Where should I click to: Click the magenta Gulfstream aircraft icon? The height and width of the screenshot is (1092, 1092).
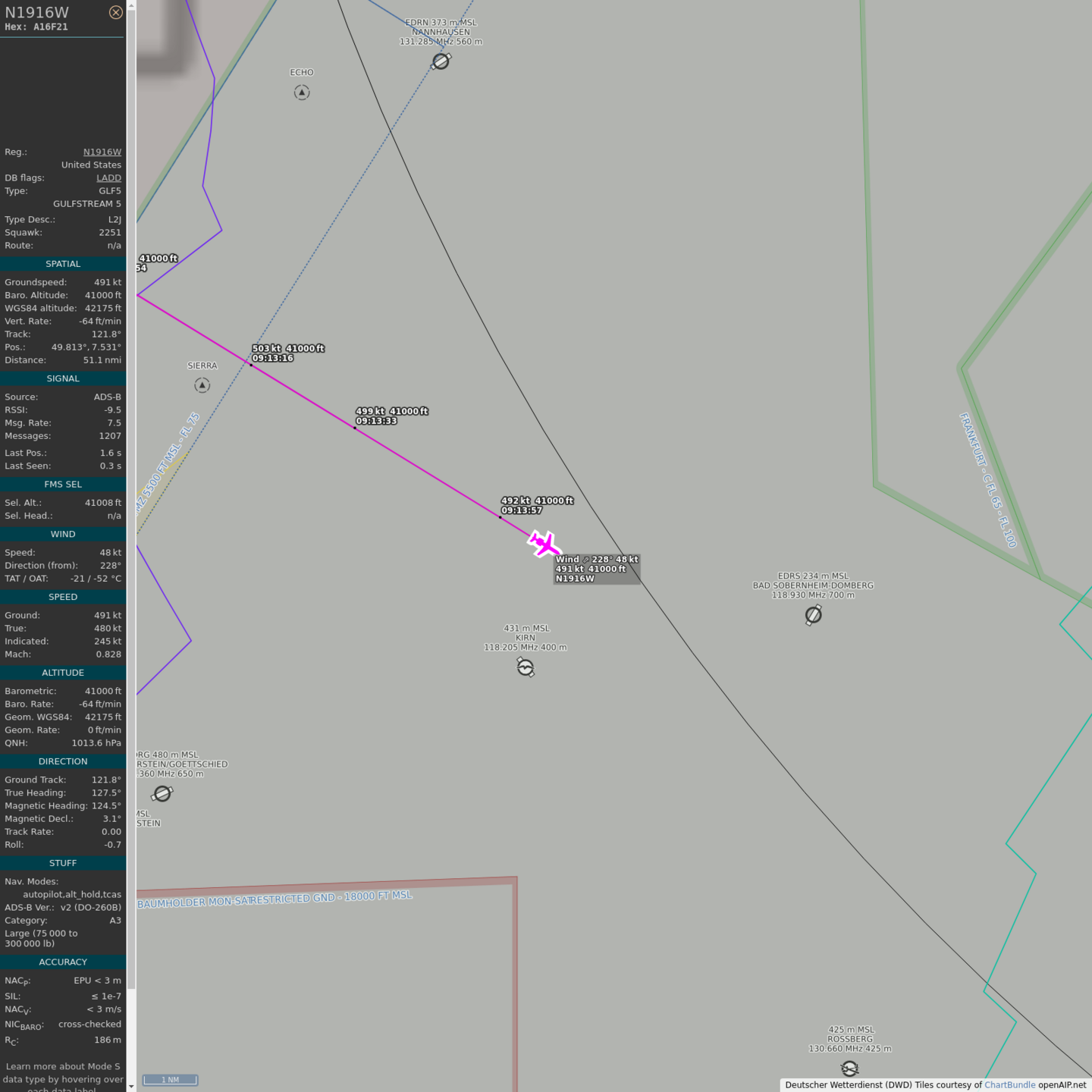pos(544,544)
